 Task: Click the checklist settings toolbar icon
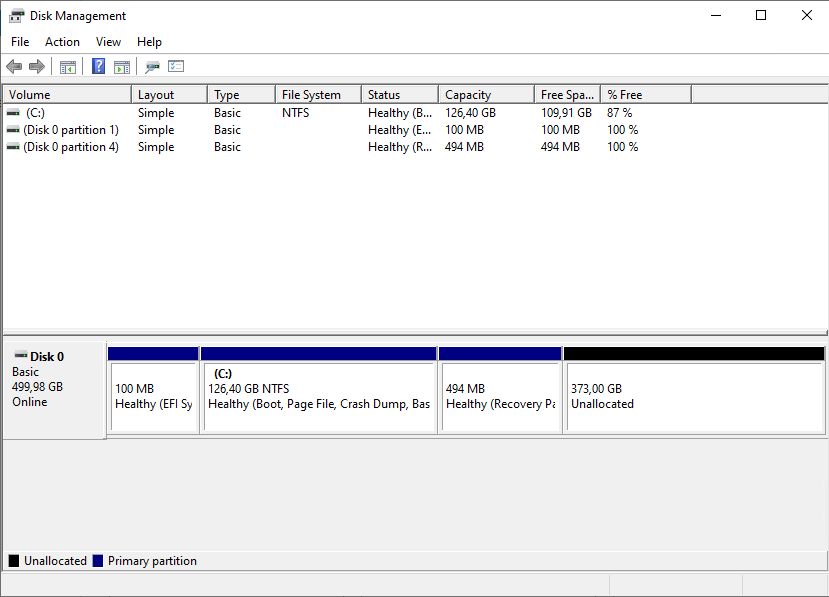pos(176,67)
